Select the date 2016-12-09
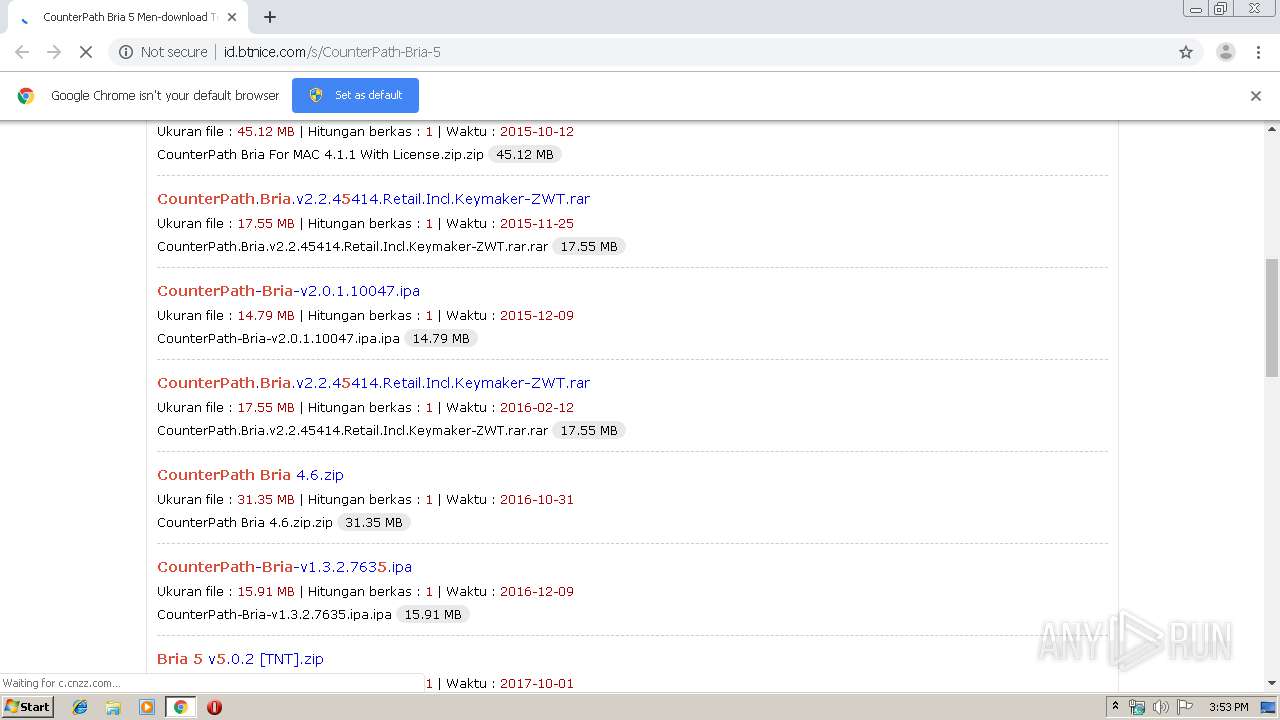The image size is (1280, 720). 537,591
